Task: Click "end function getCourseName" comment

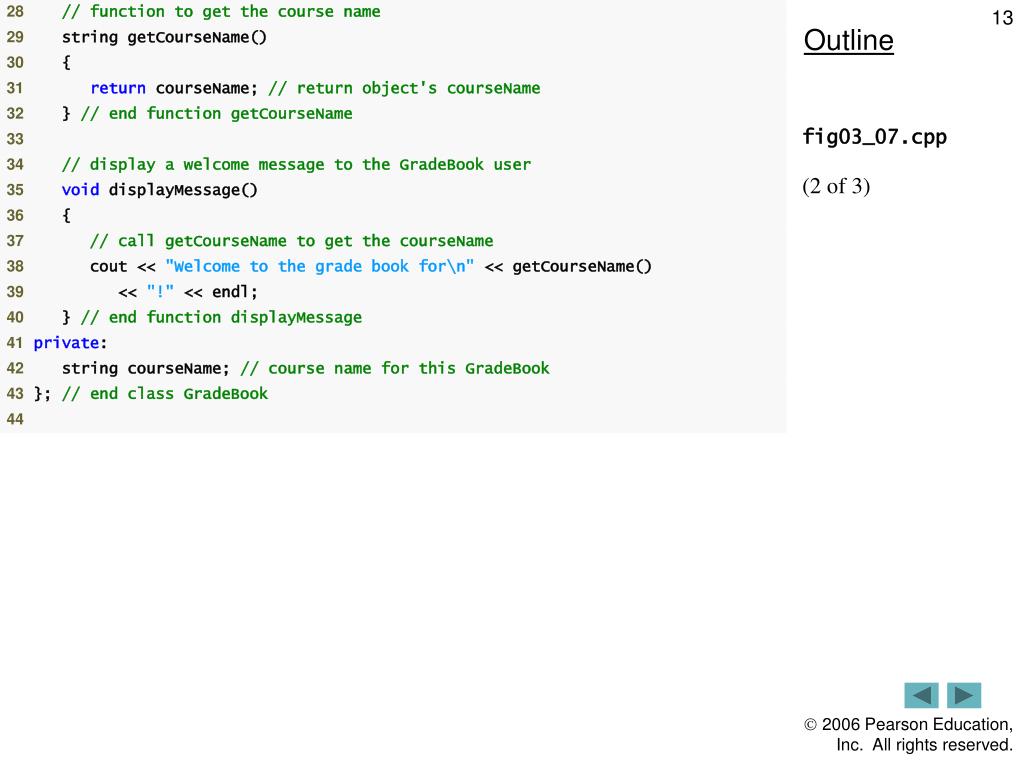Action: tap(217, 114)
